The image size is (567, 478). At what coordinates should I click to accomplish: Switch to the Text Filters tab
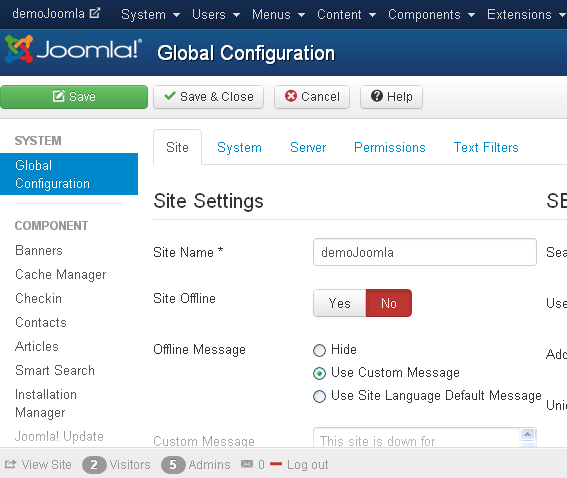pos(486,148)
